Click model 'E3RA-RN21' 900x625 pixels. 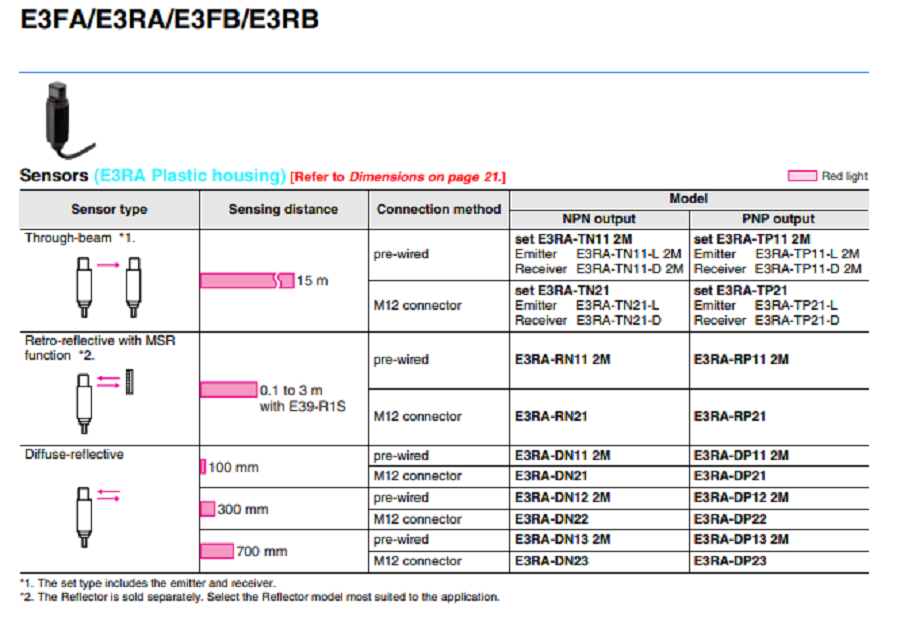[551, 416]
